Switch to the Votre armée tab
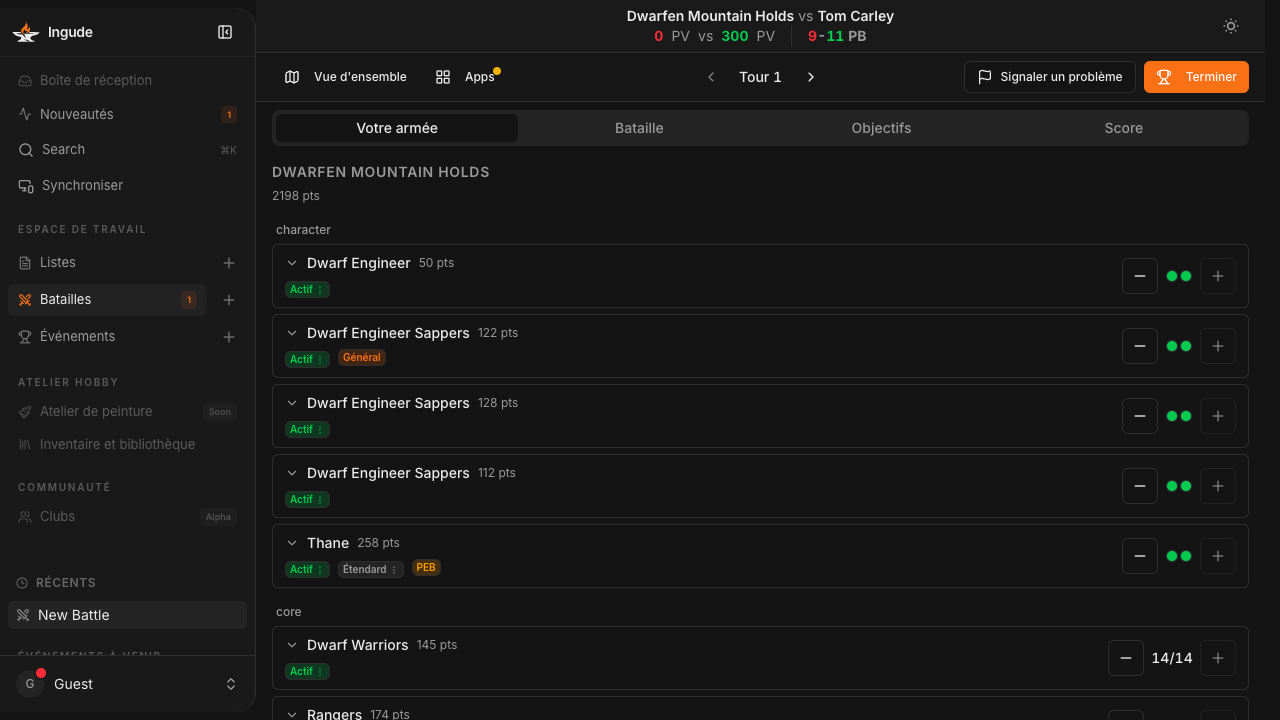The width and height of the screenshot is (1280, 720). pos(397,128)
